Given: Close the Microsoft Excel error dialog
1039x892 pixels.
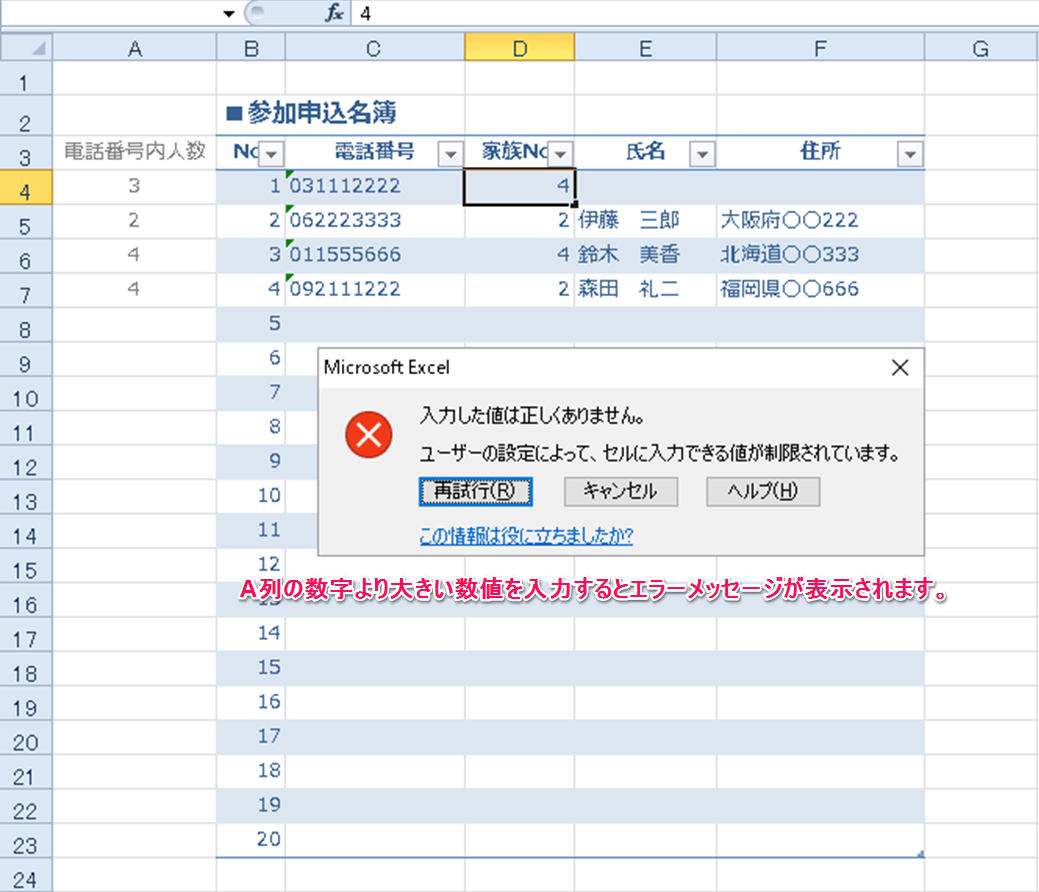Looking at the screenshot, I should pyautogui.click(x=899, y=368).
